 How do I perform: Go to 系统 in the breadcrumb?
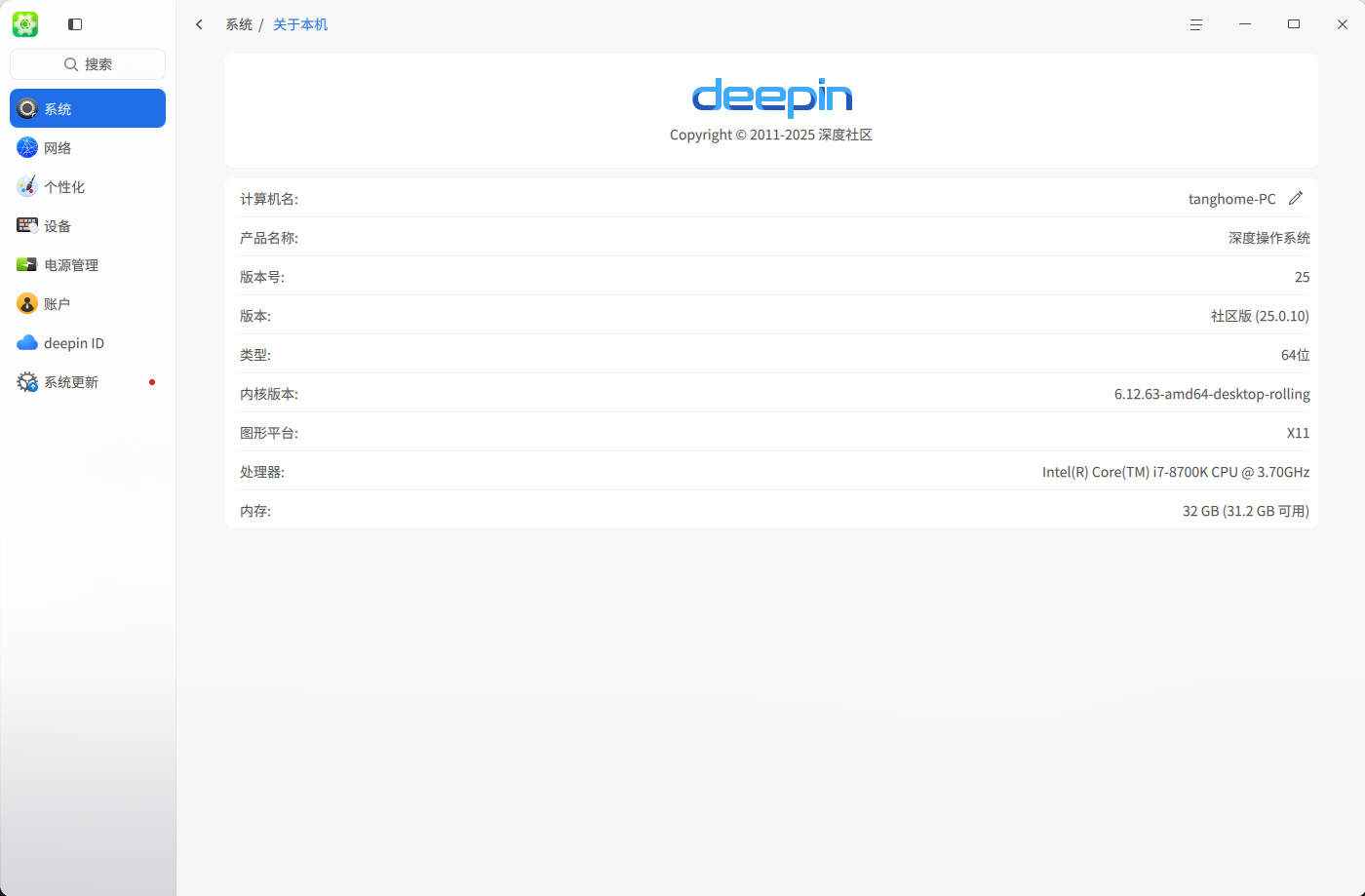(239, 24)
